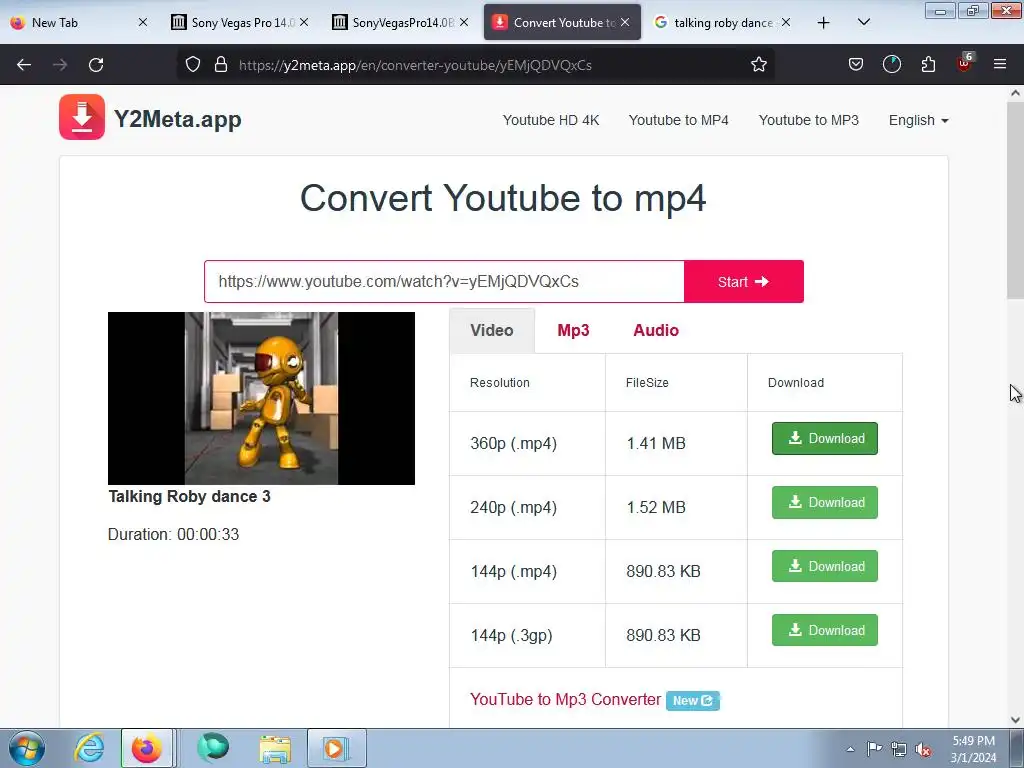This screenshot has height=768, width=1024.
Task: Click the Duration: 00:00:33 text
Action: (174, 534)
